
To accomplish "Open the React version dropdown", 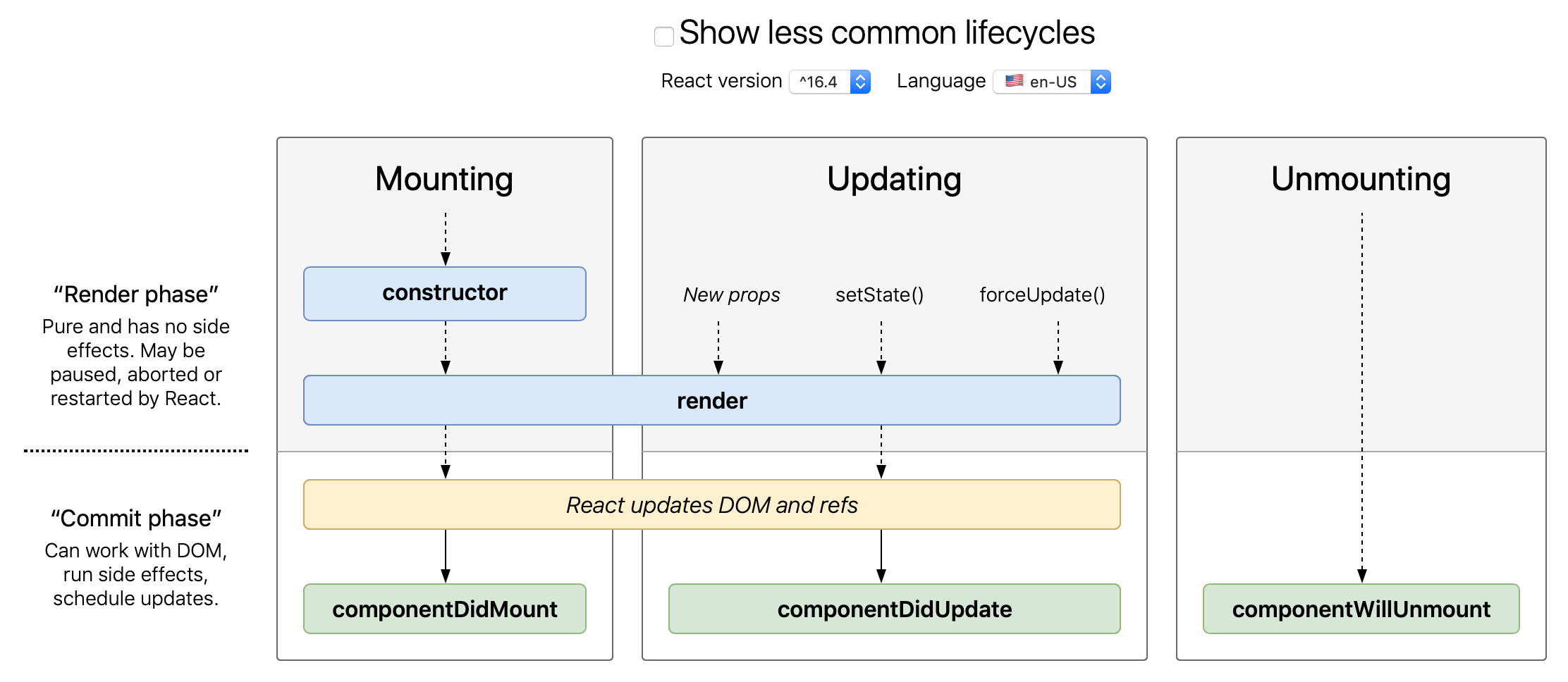I will 829,81.
